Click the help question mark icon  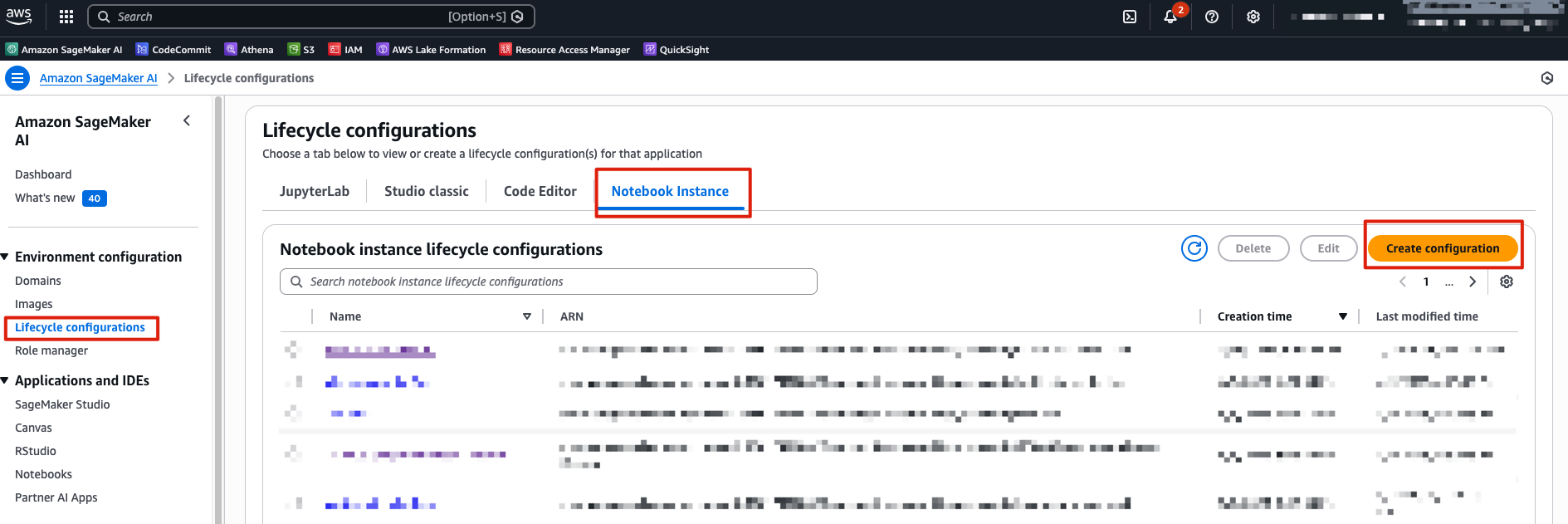[1212, 17]
